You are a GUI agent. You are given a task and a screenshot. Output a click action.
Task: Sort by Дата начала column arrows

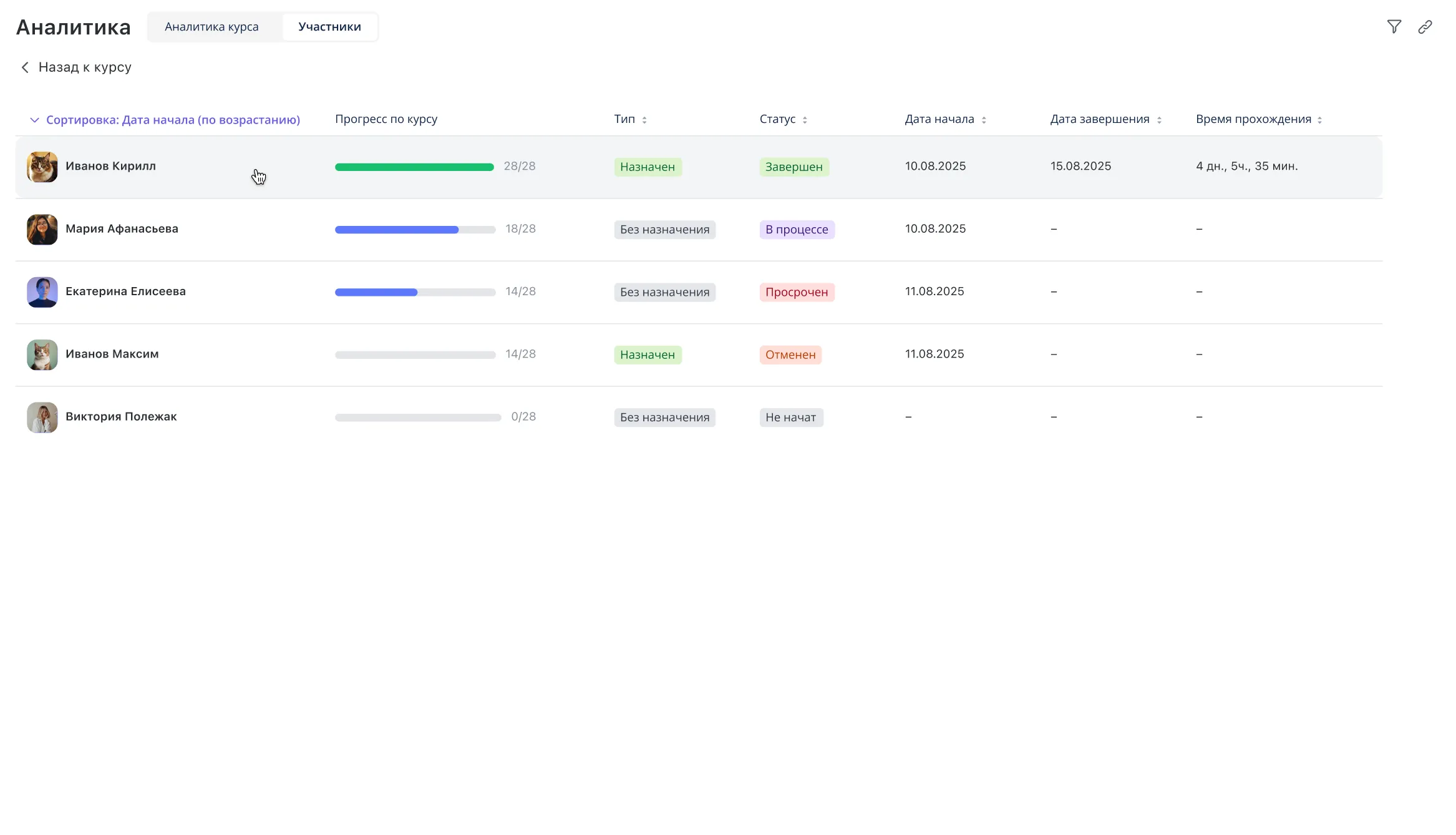(983, 120)
